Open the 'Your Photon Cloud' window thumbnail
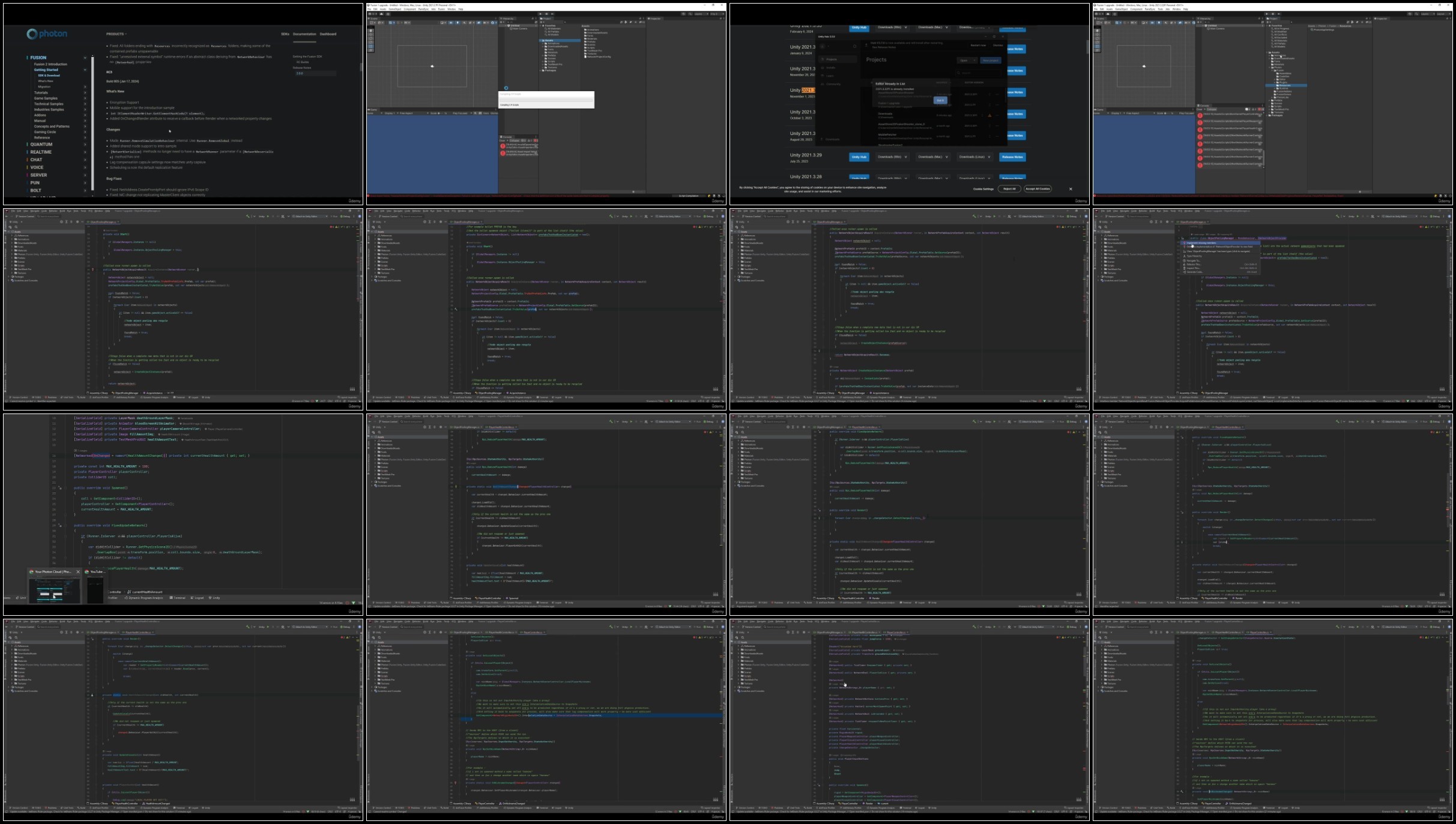Image resolution: width=1456 pixels, height=824 pixels. pyautogui.click(x=55, y=591)
